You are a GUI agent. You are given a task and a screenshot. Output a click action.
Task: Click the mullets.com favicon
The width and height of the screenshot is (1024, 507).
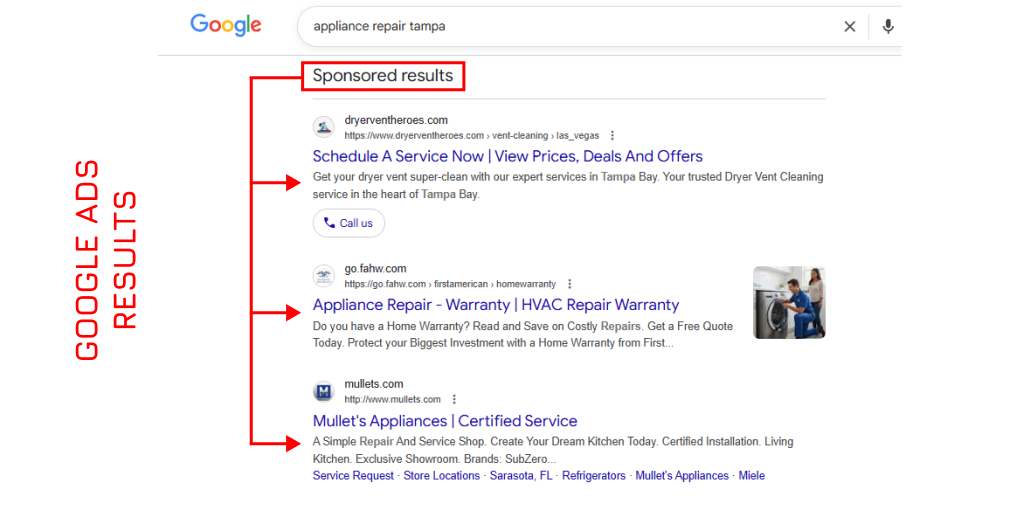pyautogui.click(x=323, y=392)
